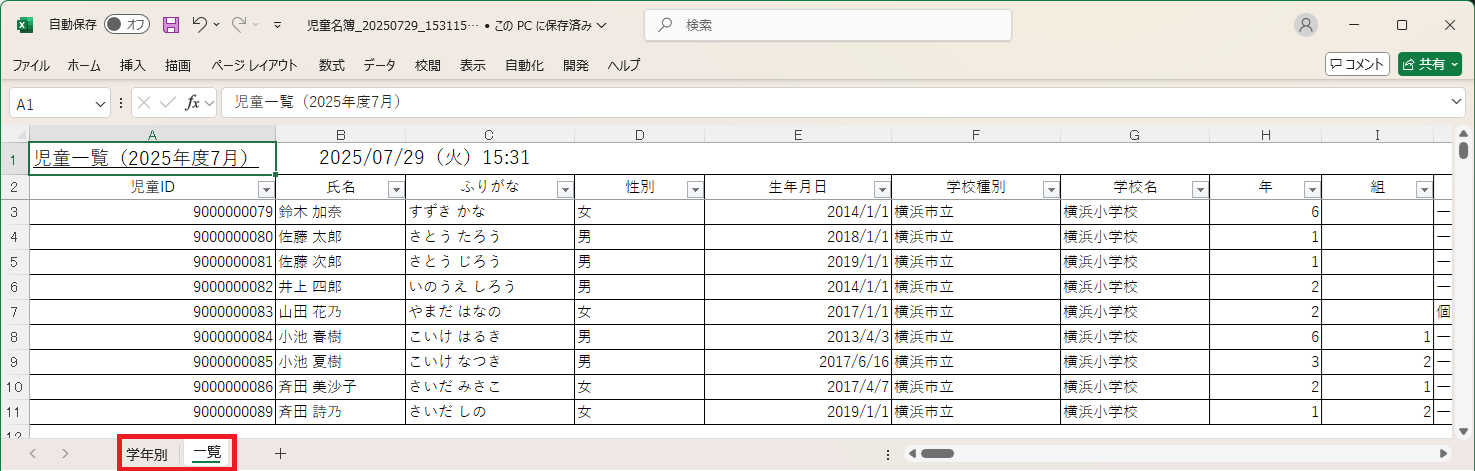
Task: Click the user account profile icon
Action: (1306, 25)
